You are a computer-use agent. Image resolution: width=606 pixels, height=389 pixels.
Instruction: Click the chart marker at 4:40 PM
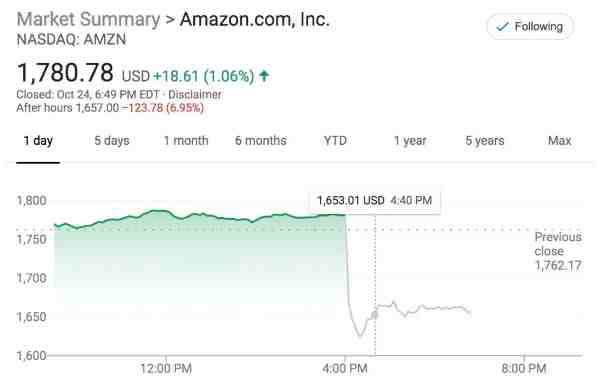click(374, 315)
